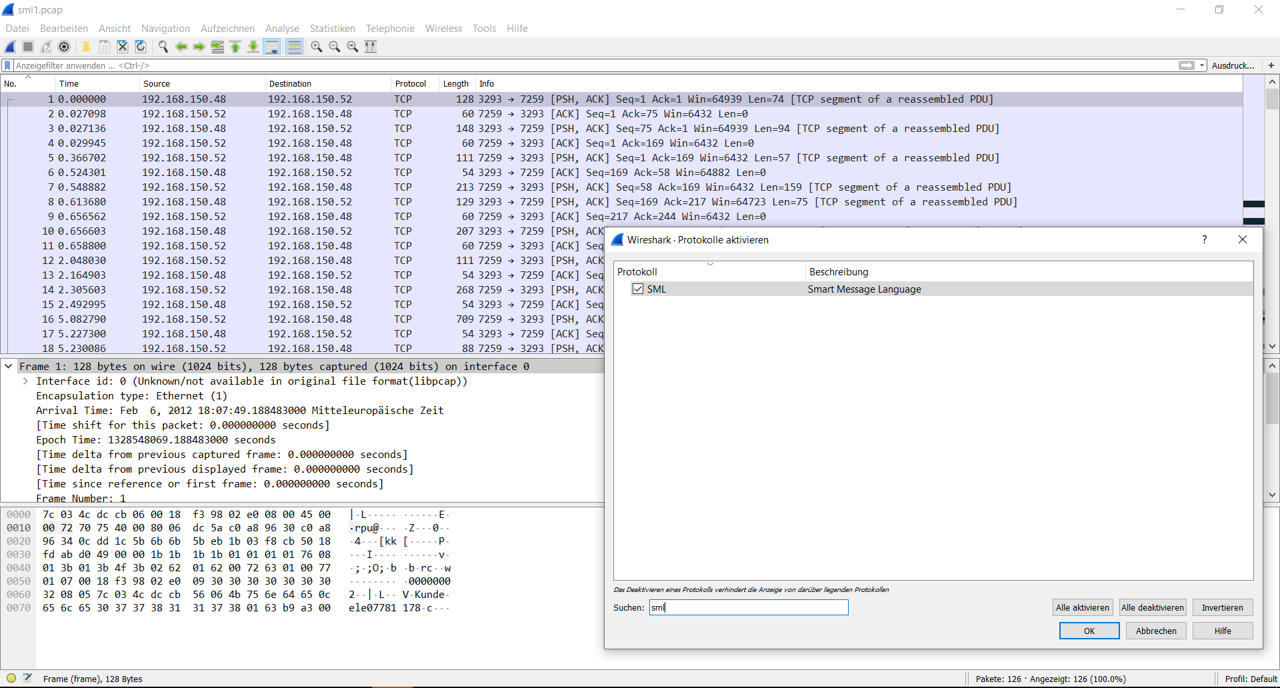1280x688 pixels.
Task: Click the Ausdruck… filter expression button
Action: tap(1233, 65)
